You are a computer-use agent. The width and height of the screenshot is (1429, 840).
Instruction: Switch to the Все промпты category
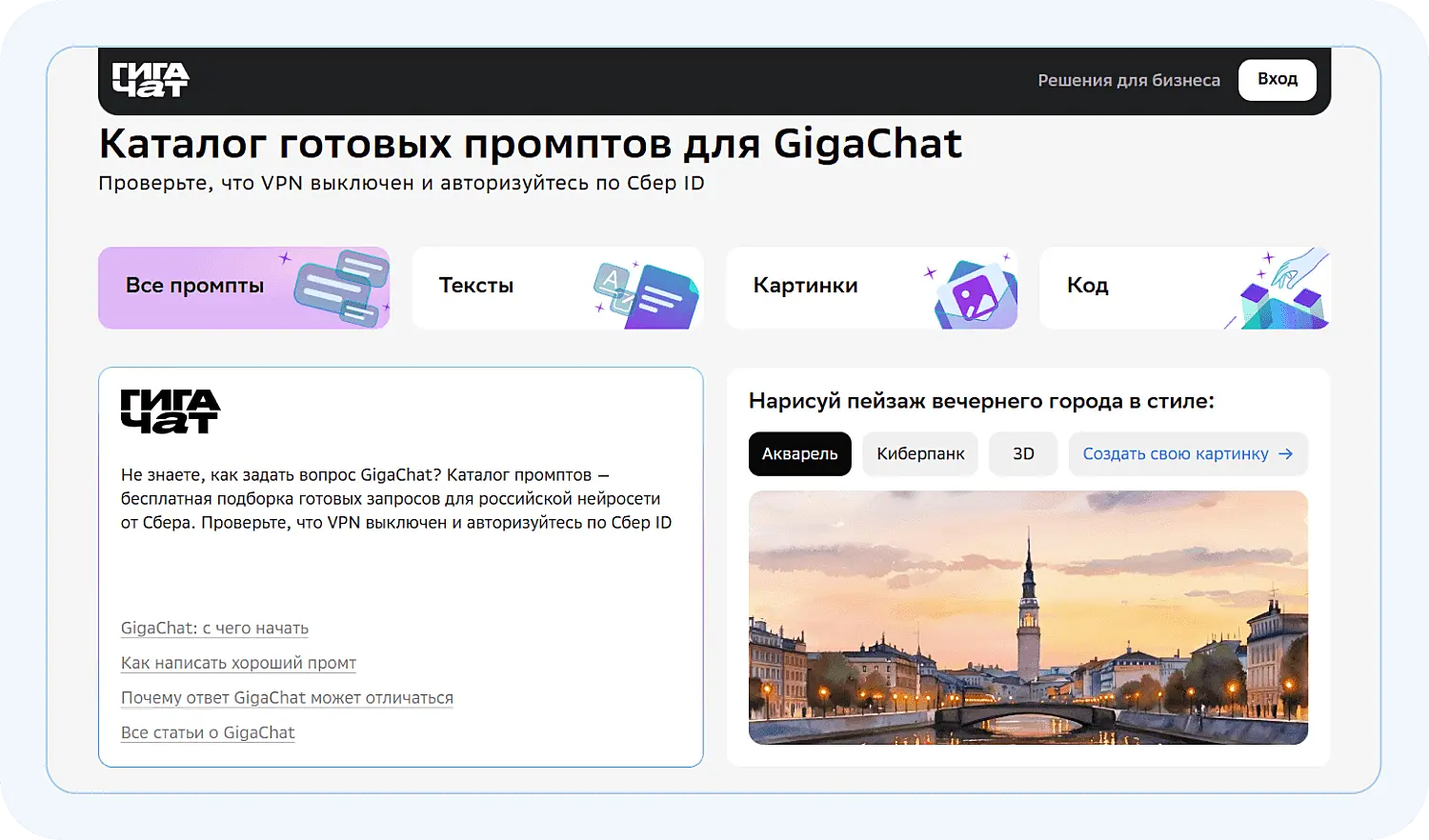click(194, 285)
